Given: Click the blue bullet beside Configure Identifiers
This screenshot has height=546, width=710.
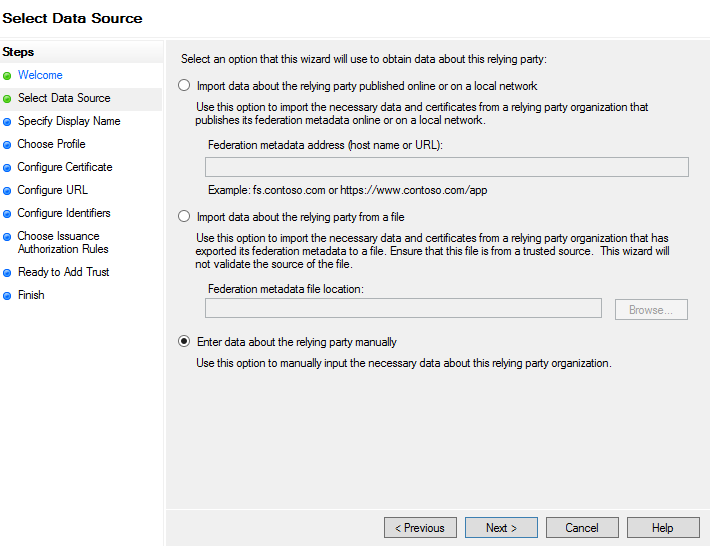Looking at the screenshot, I should coord(7,214).
